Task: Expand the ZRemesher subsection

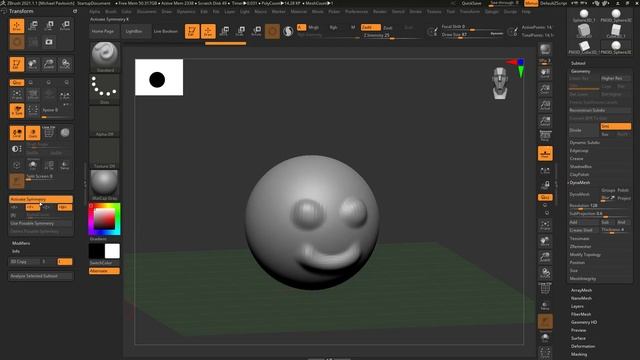Action: [580, 247]
